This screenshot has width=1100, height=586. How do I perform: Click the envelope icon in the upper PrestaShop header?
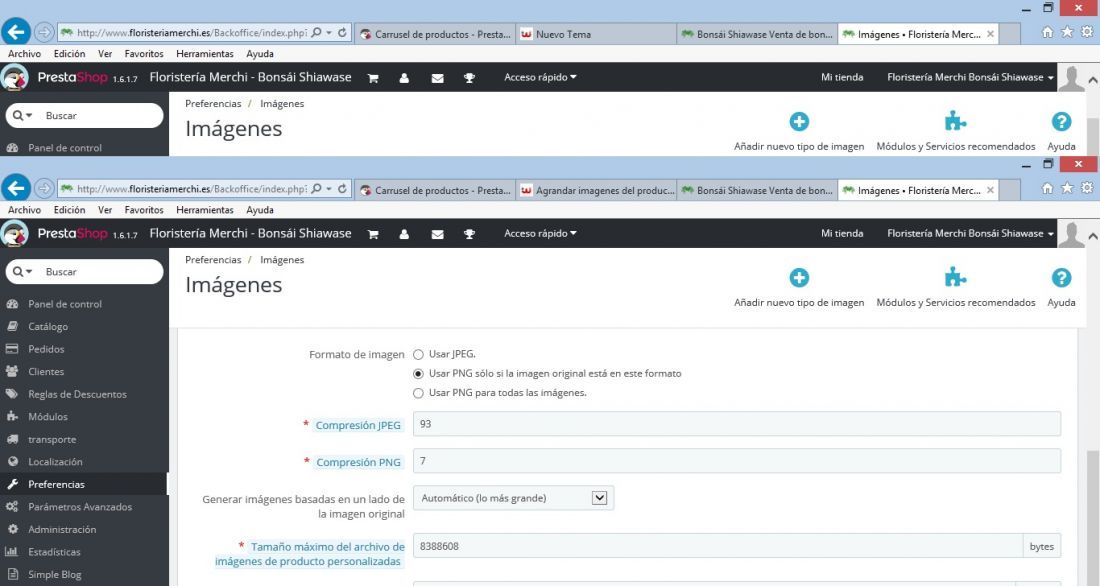[x=438, y=79]
